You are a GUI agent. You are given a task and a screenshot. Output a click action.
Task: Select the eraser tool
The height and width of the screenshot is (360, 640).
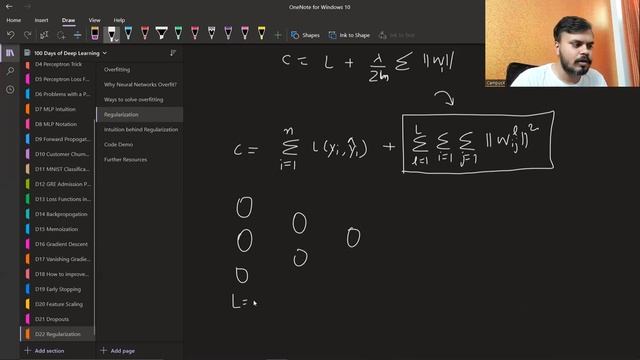click(95, 33)
